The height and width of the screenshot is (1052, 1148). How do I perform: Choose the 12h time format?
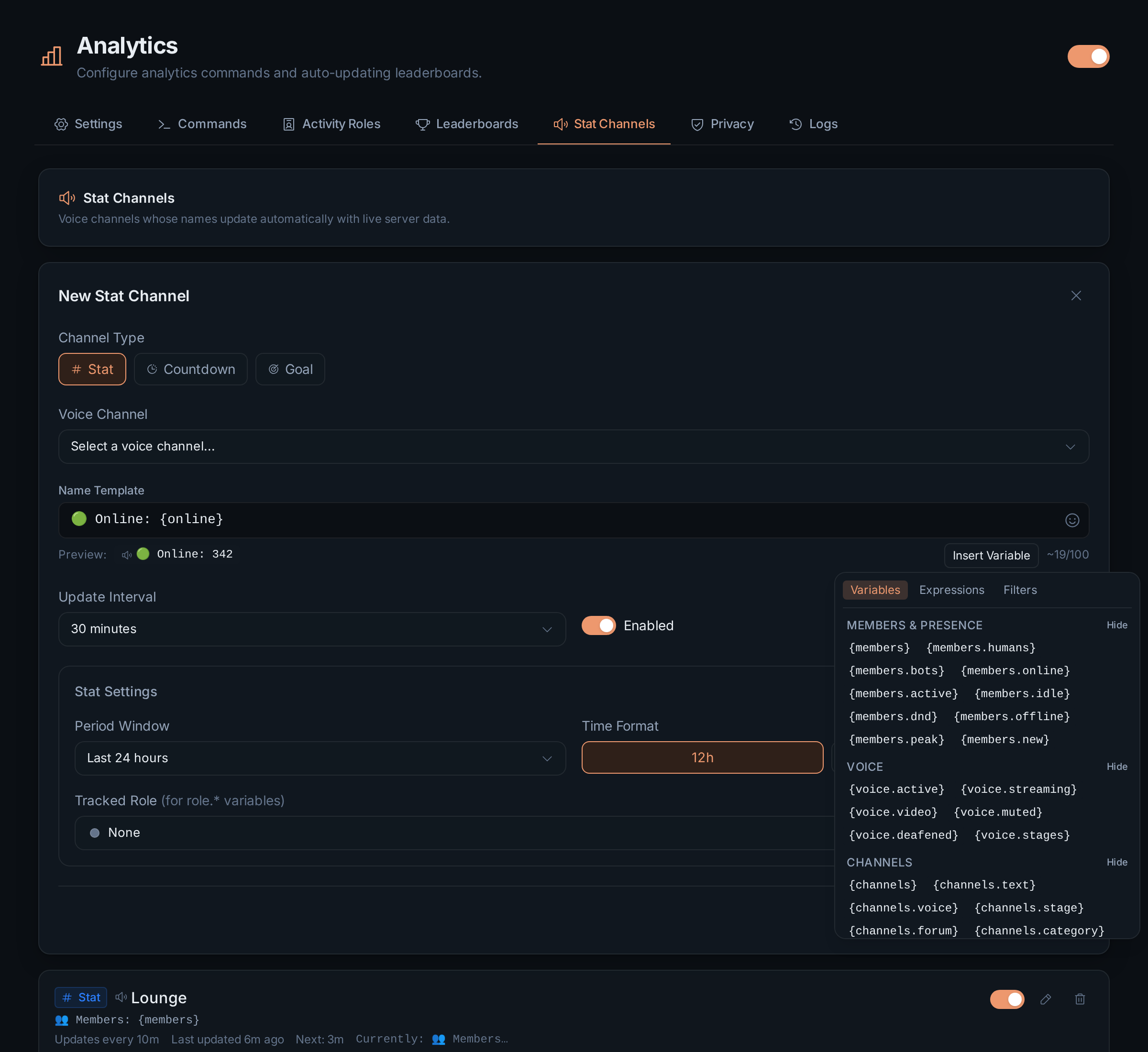[x=702, y=758]
